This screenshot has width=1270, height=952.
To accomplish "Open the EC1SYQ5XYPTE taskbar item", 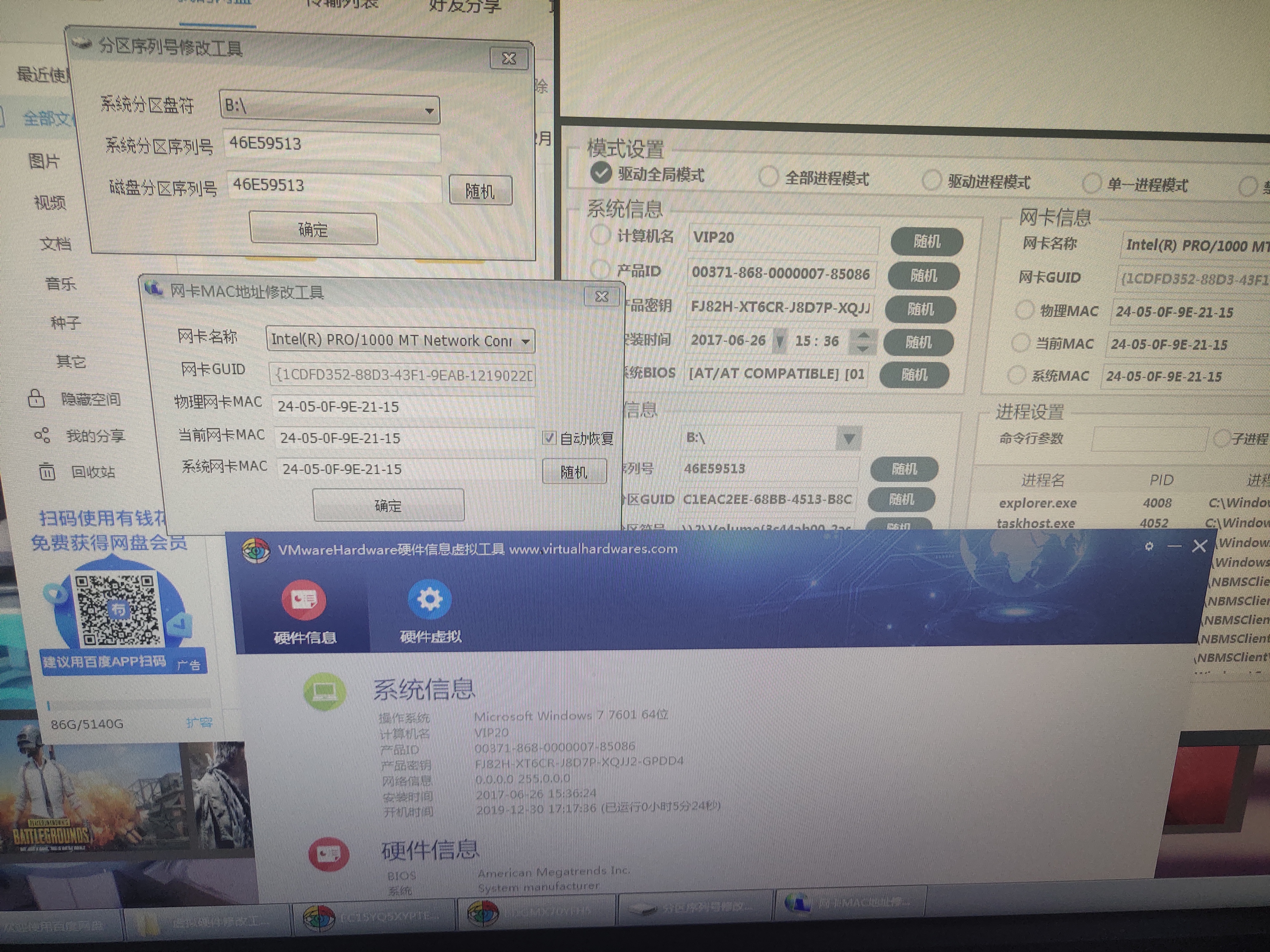I will 374,918.
